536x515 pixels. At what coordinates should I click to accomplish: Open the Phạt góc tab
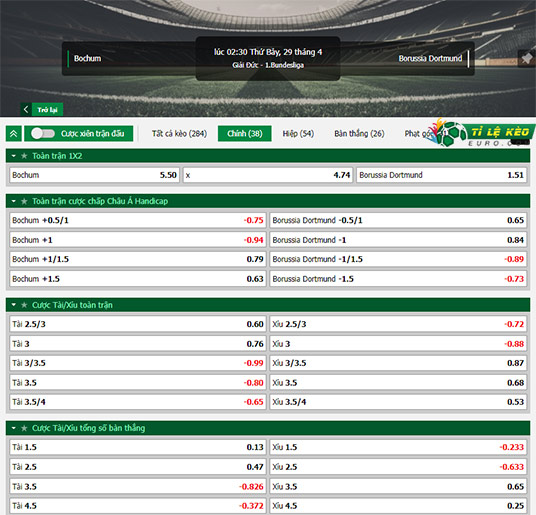pos(419,134)
